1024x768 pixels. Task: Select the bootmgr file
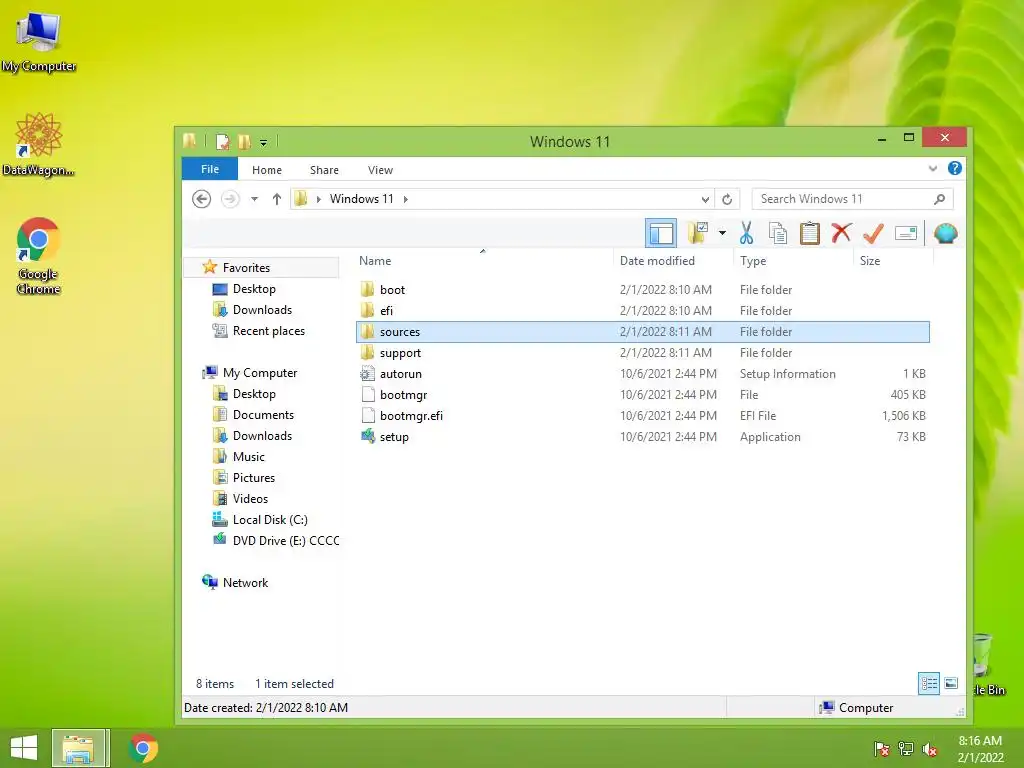[643, 394]
